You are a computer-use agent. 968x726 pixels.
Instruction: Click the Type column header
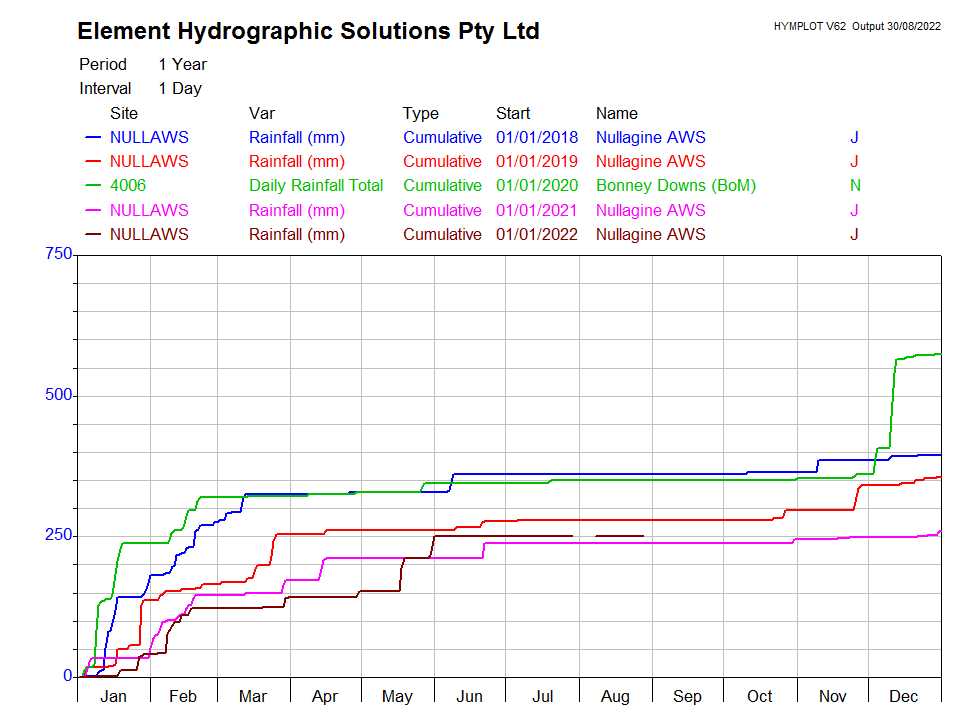coord(420,114)
